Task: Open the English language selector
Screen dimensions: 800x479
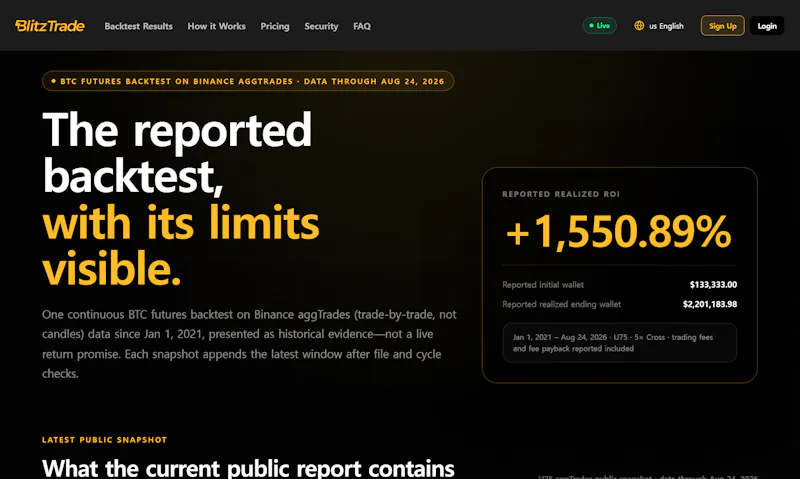Action: click(659, 26)
